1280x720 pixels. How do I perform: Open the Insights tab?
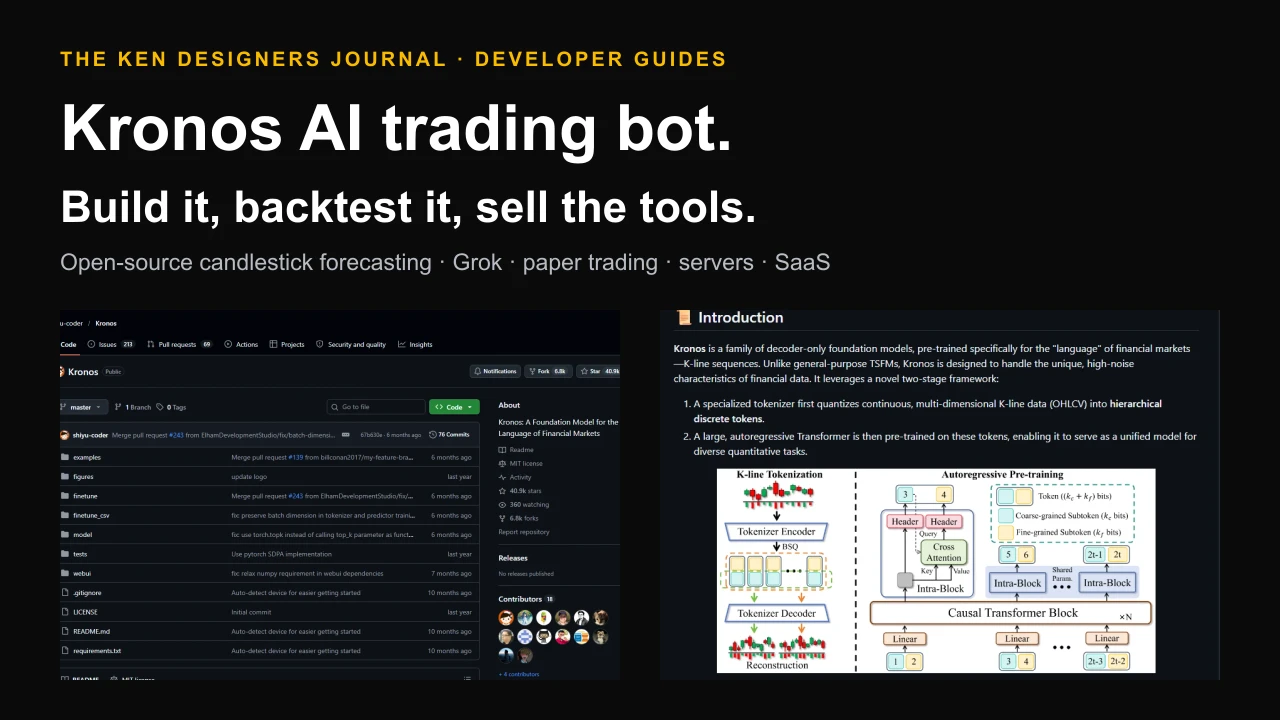[x=415, y=344]
